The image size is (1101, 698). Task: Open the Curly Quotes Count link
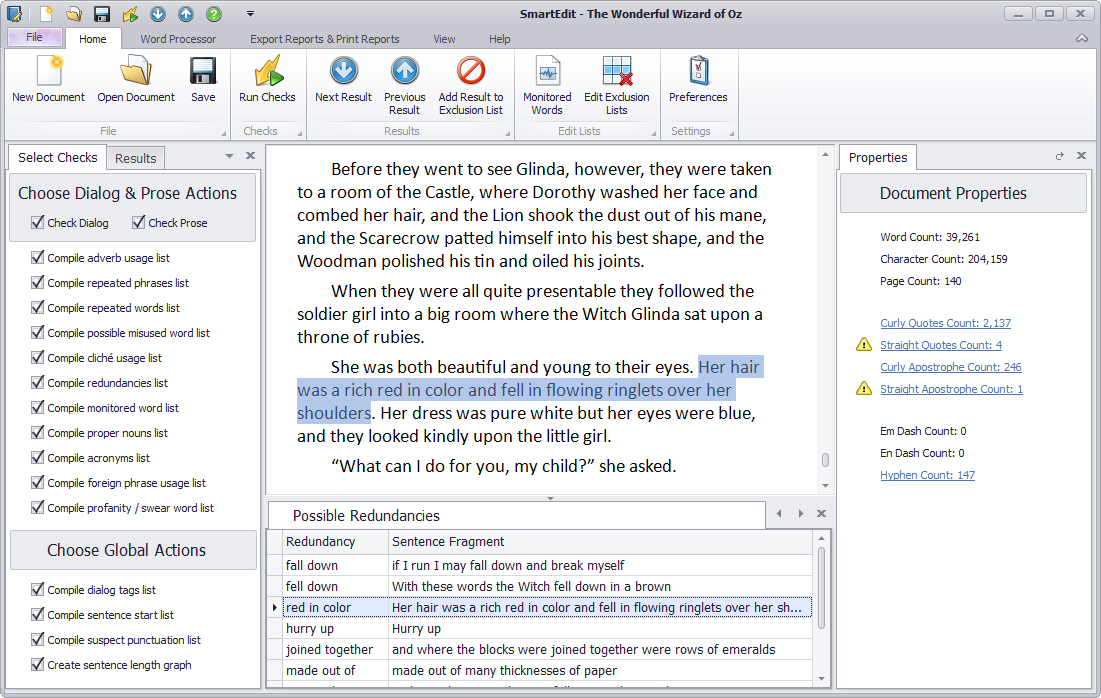click(x=944, y=322)
